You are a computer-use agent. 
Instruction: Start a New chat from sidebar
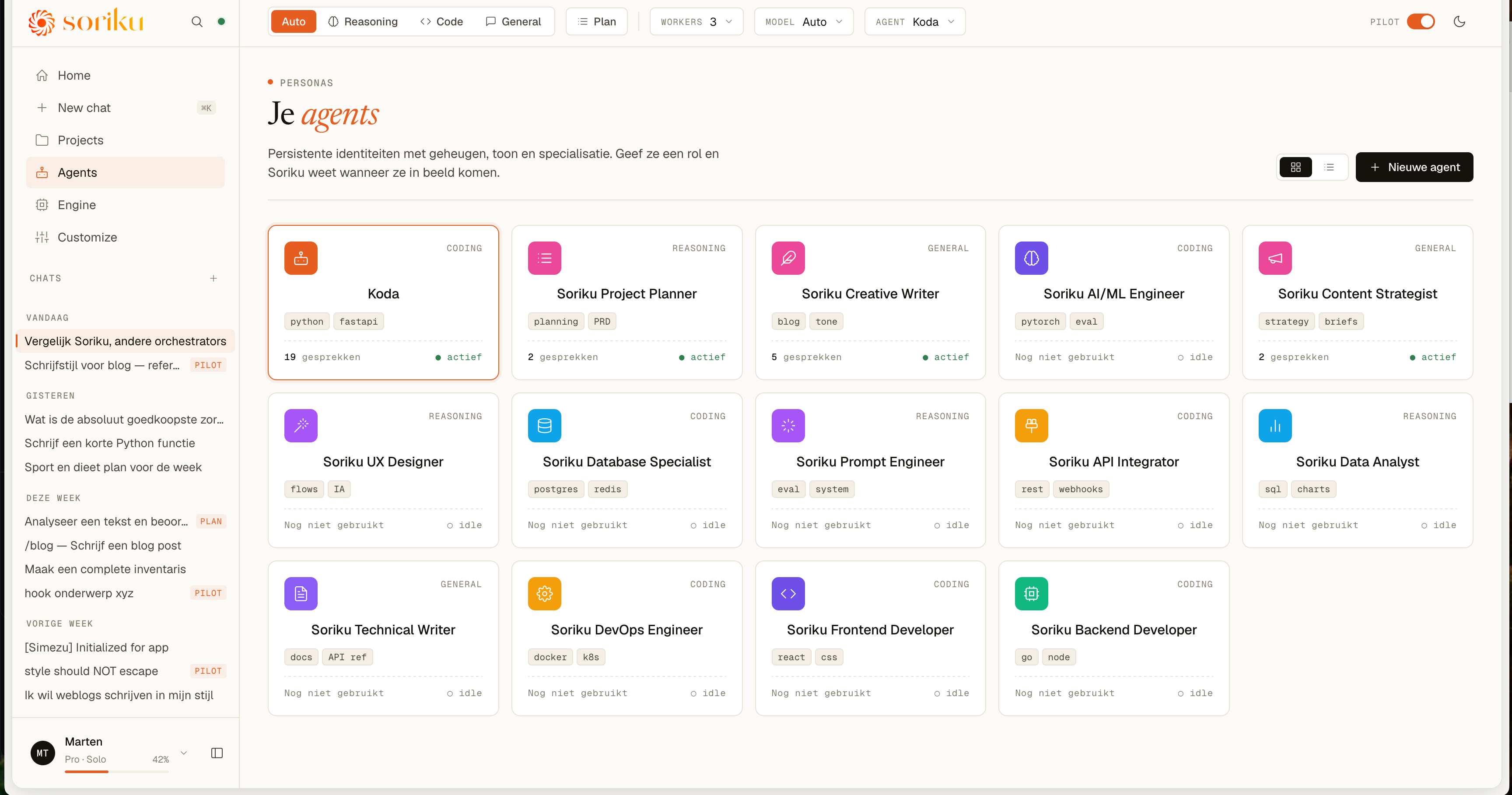126,108
